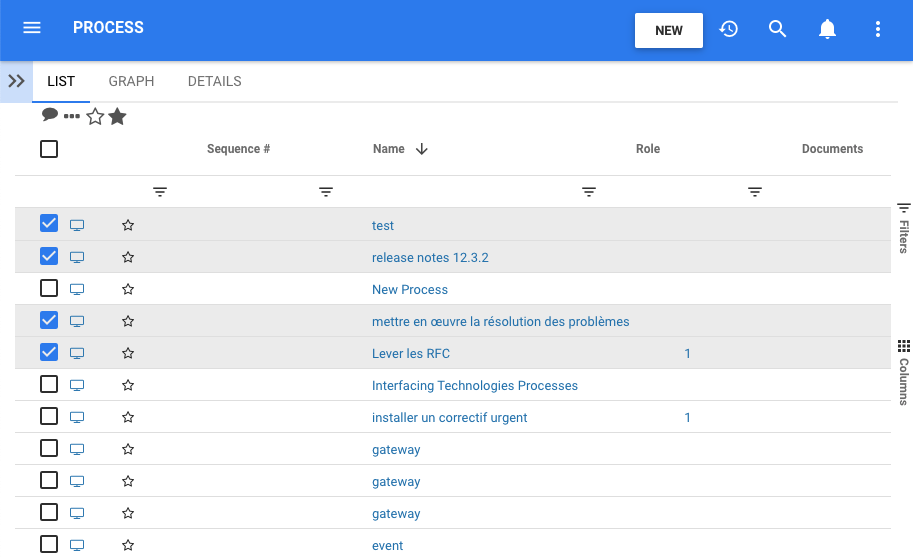Viewport: 913px width, 559px height.
Task: Toggle the select-all header checkbox
Action: [x=49, y=149]
